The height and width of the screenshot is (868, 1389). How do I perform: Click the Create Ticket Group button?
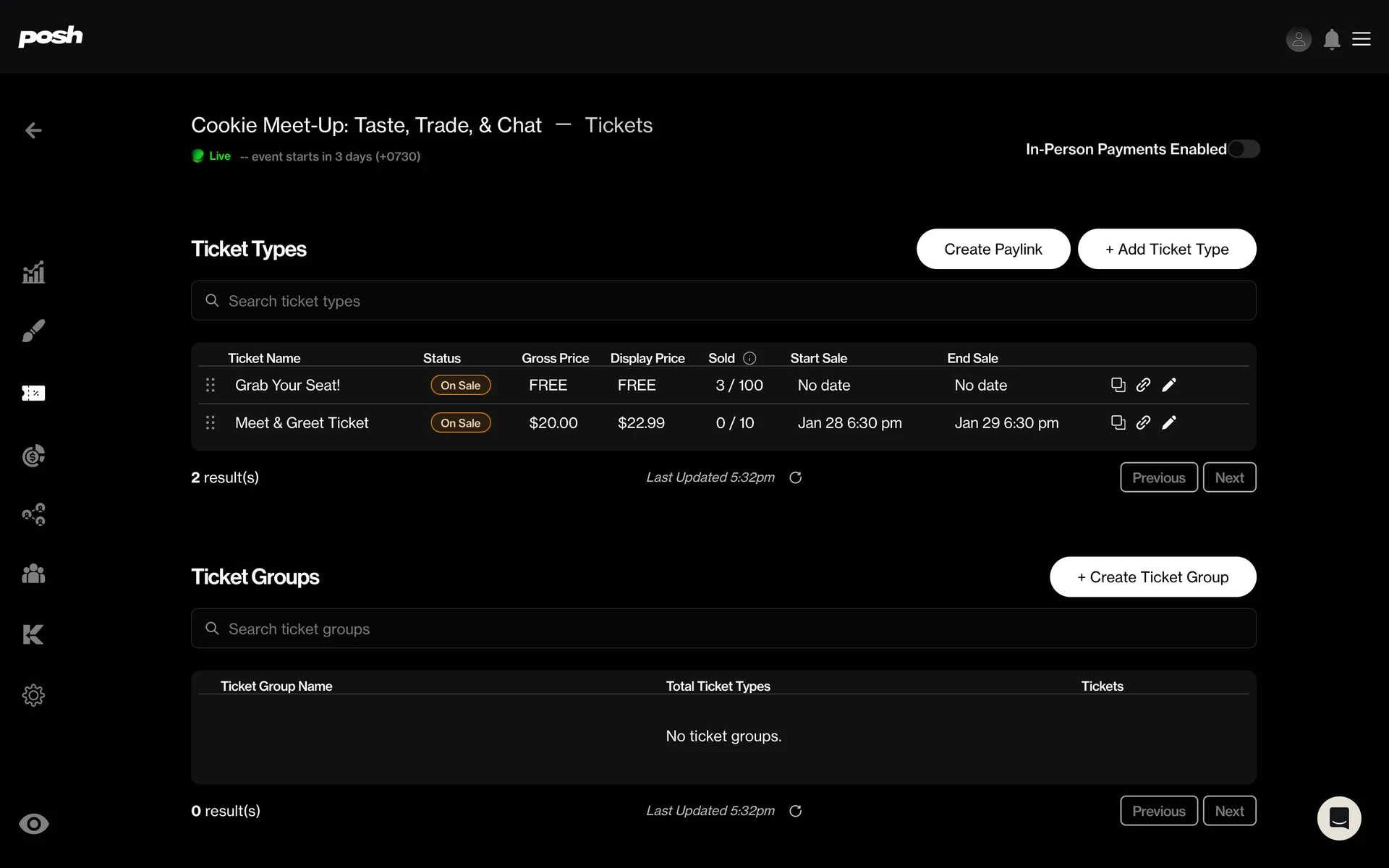coord(1152,576)
